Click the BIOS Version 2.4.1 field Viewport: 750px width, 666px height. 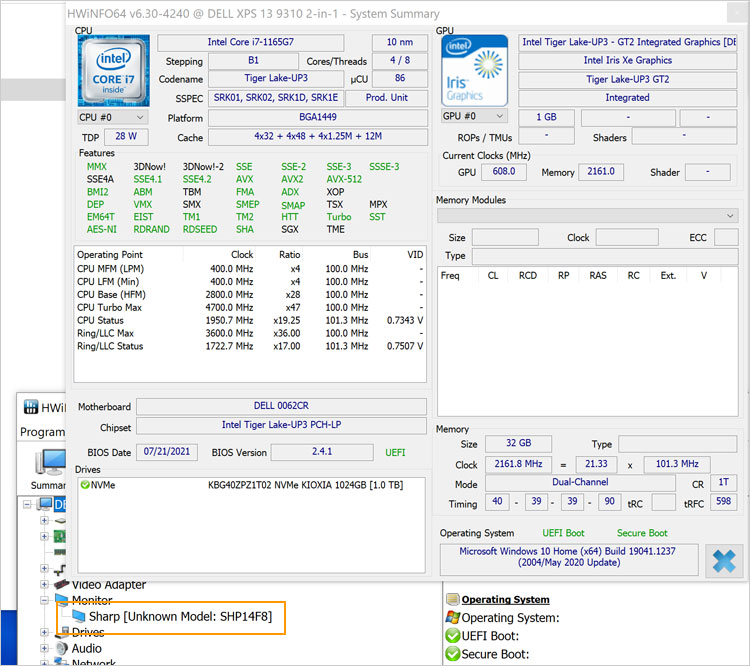coord(322,452)
